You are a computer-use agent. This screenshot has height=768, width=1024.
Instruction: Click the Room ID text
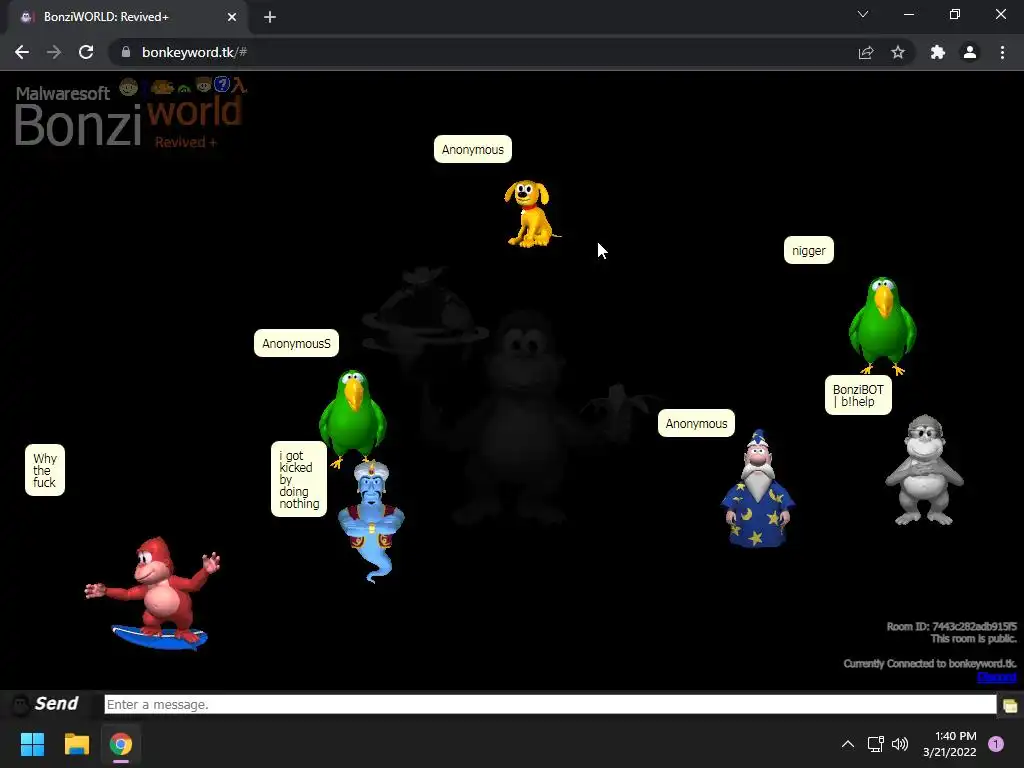pyautogui.click(x=952, y=626)
